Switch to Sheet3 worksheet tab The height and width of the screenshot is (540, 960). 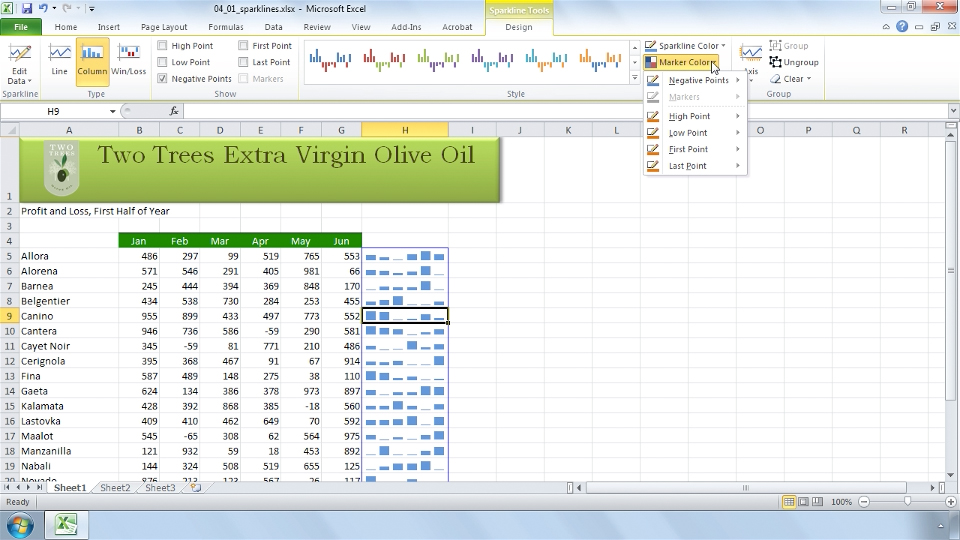coord(160,488)
